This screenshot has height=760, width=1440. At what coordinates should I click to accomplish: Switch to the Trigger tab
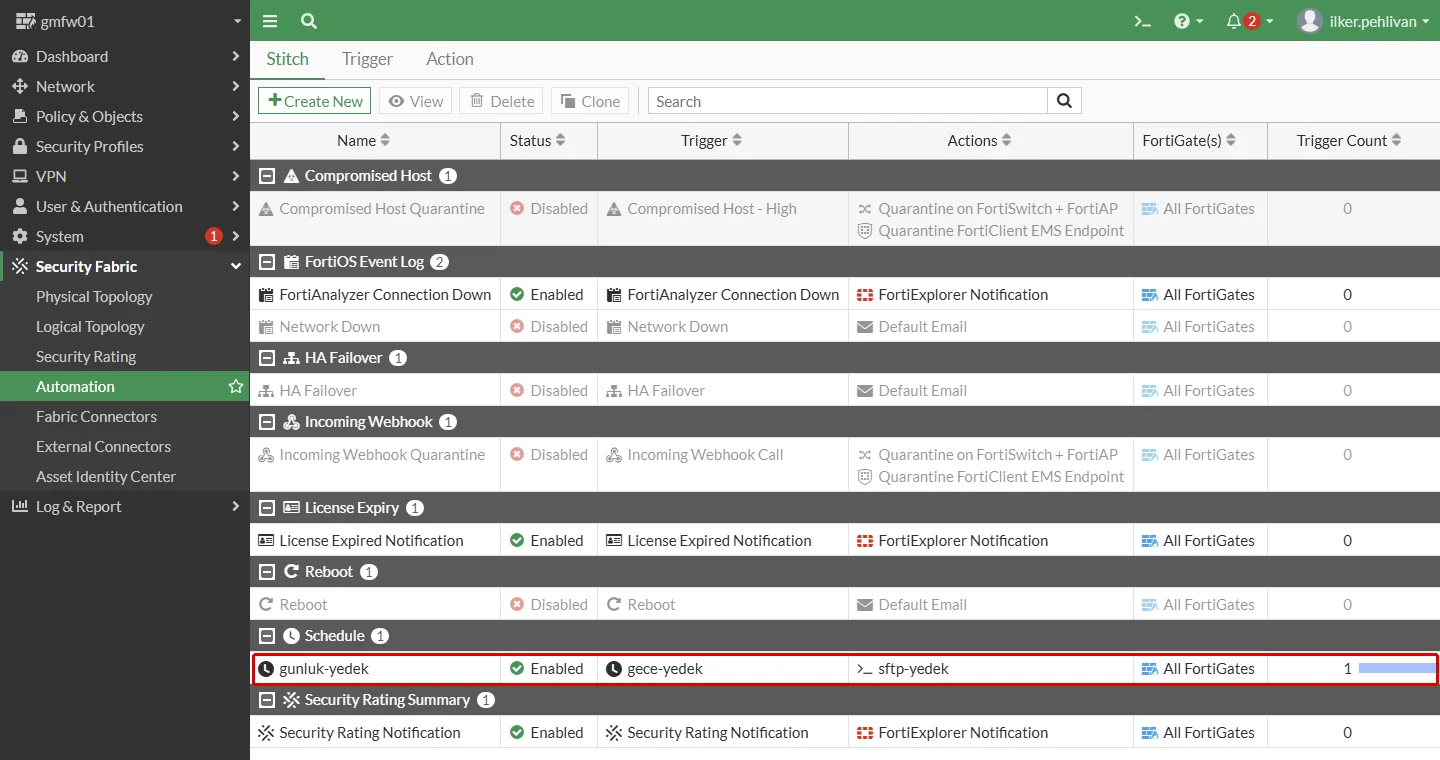pyautogui.click(x=367, y=59)
